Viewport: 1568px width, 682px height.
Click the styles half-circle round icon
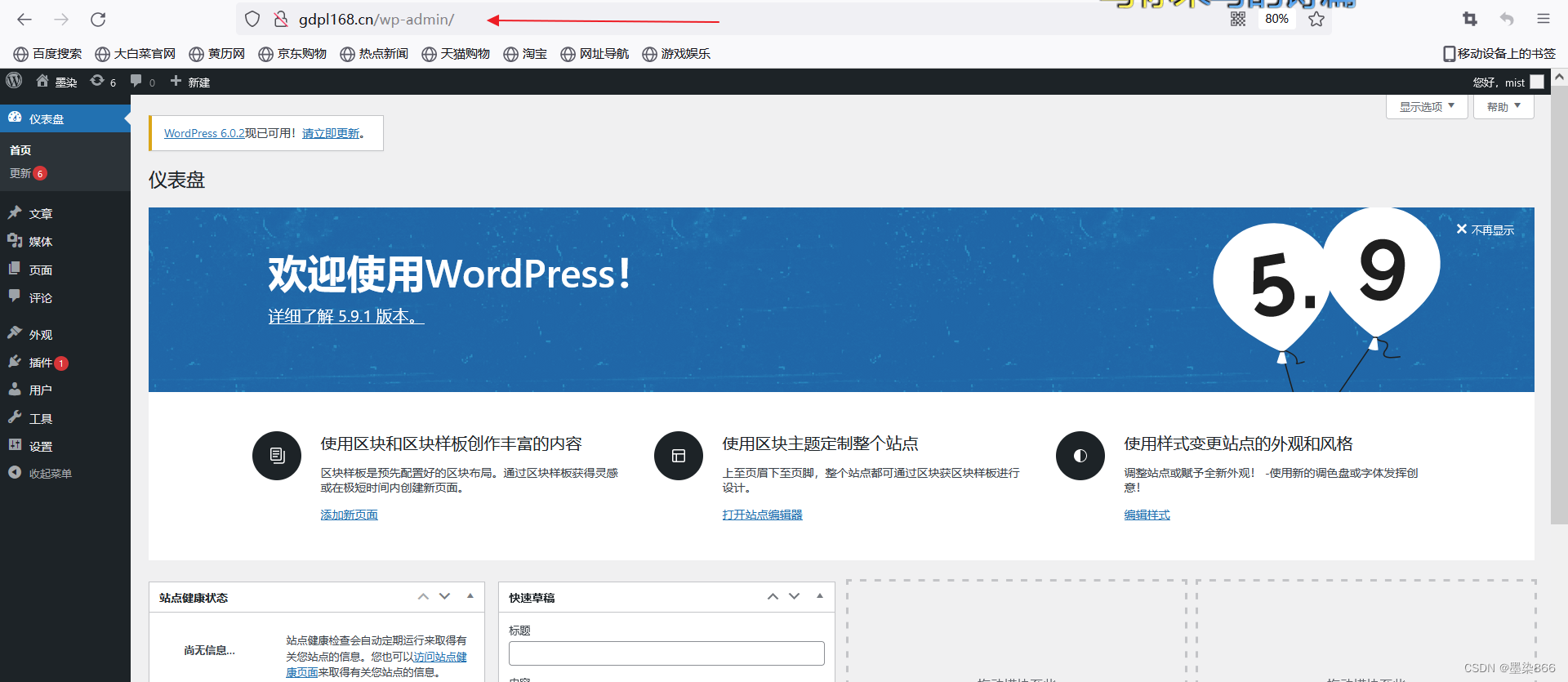coord(1080,456)
